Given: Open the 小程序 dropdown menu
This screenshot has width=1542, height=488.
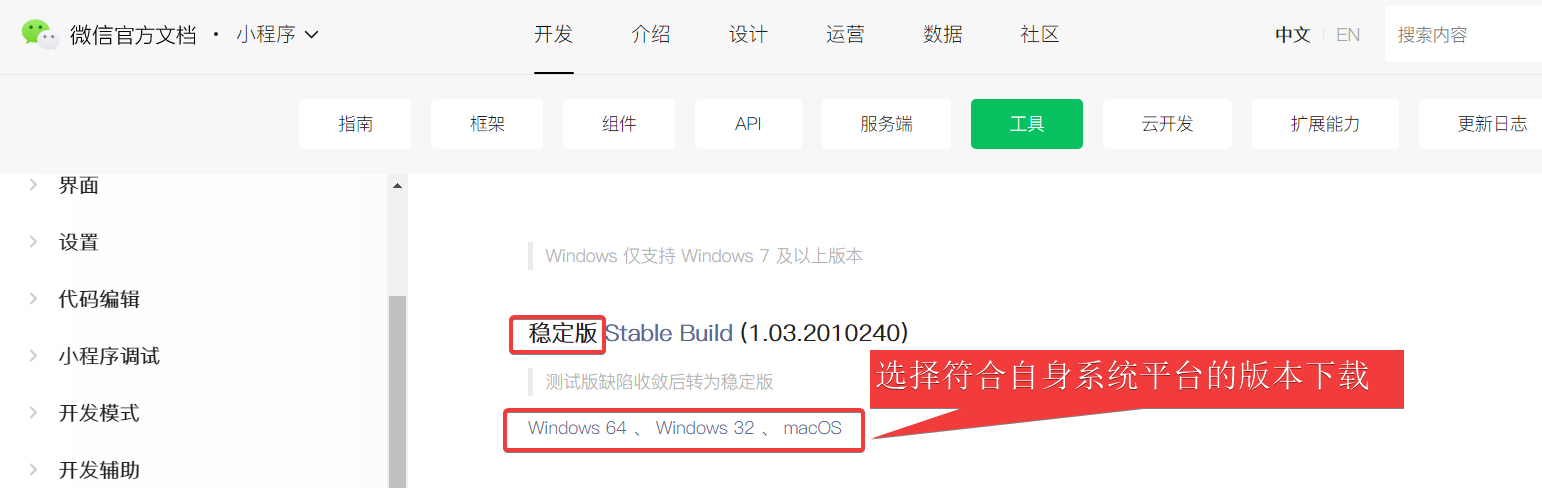Looking at the screenshot, I should click(278, 34).
